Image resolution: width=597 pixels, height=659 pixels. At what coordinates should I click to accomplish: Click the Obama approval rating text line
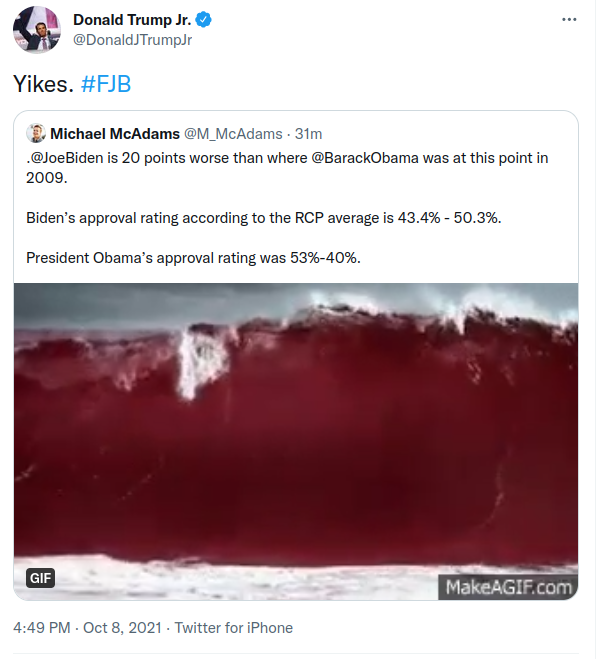pyautogui.click(x=193, y=258)
